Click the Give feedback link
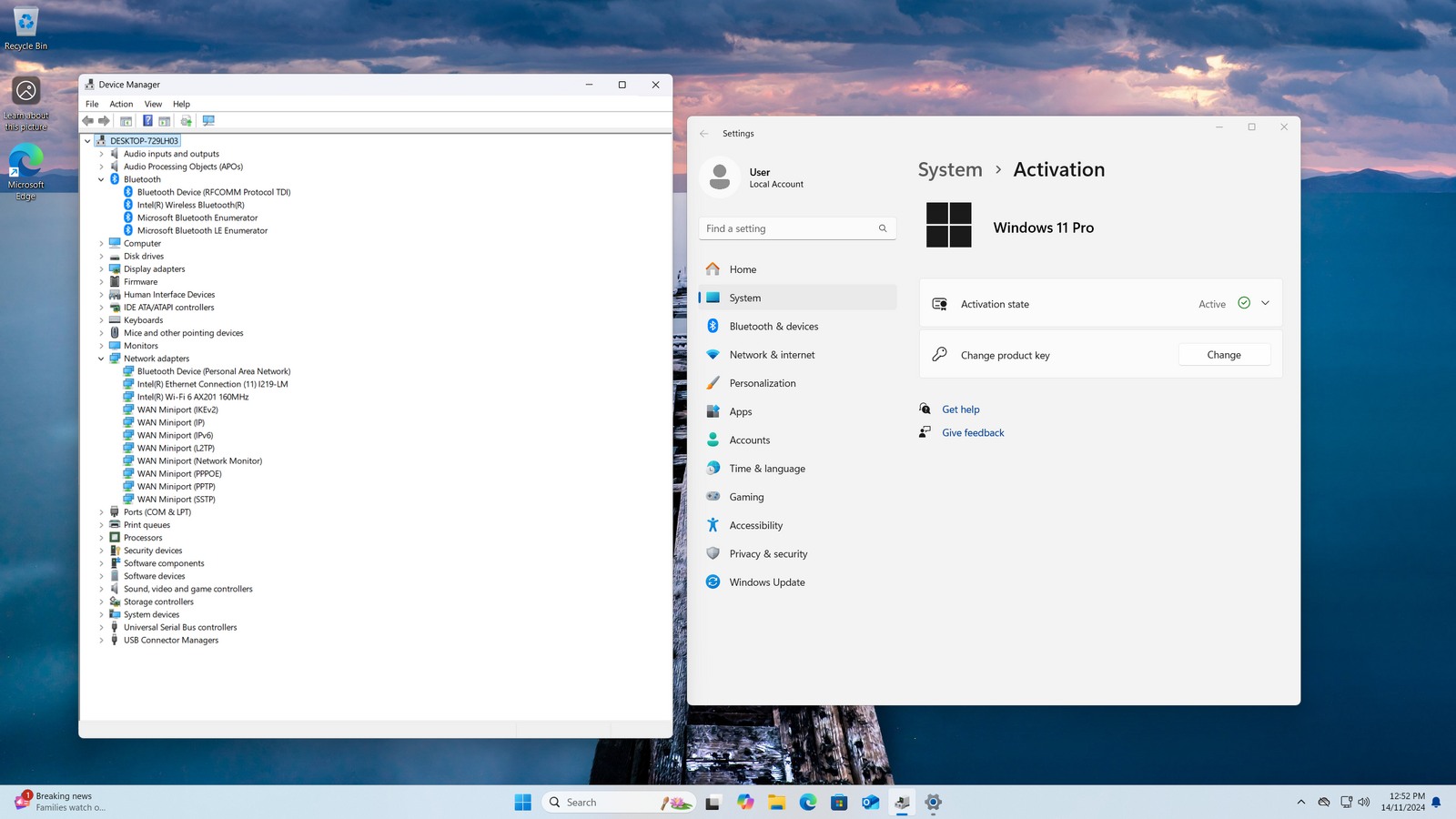 [973, 433]
